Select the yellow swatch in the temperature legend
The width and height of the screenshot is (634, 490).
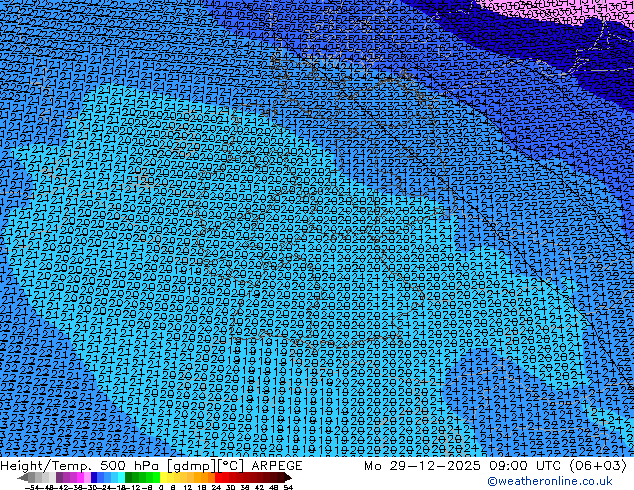163,477
